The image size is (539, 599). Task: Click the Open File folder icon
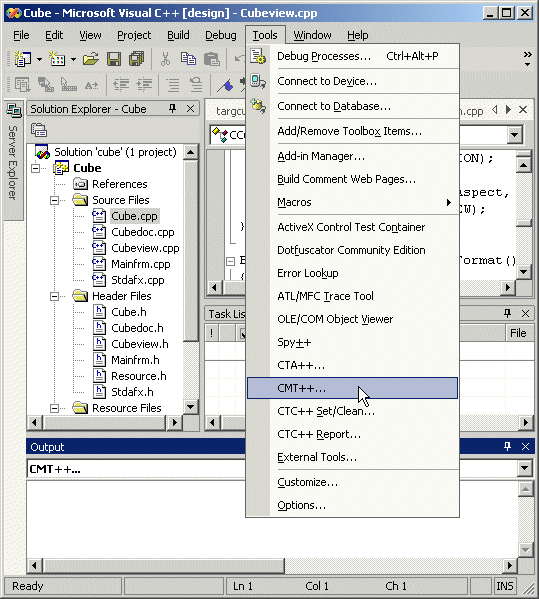pos(91,59)
